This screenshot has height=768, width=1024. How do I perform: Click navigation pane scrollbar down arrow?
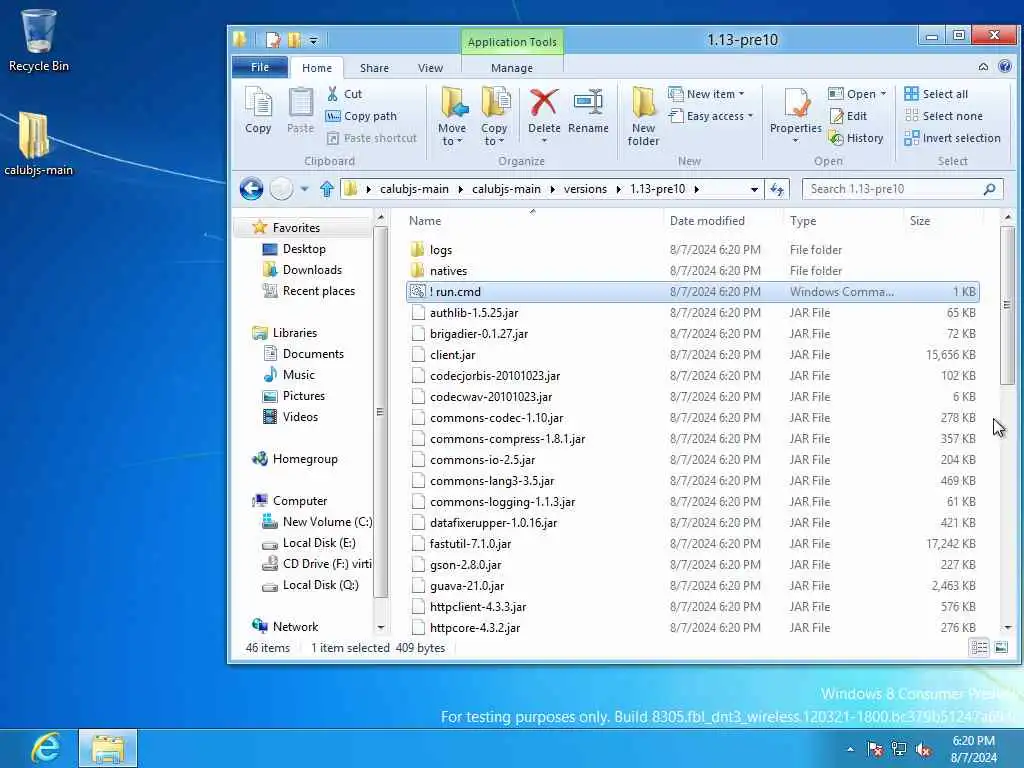click(381, 628)
